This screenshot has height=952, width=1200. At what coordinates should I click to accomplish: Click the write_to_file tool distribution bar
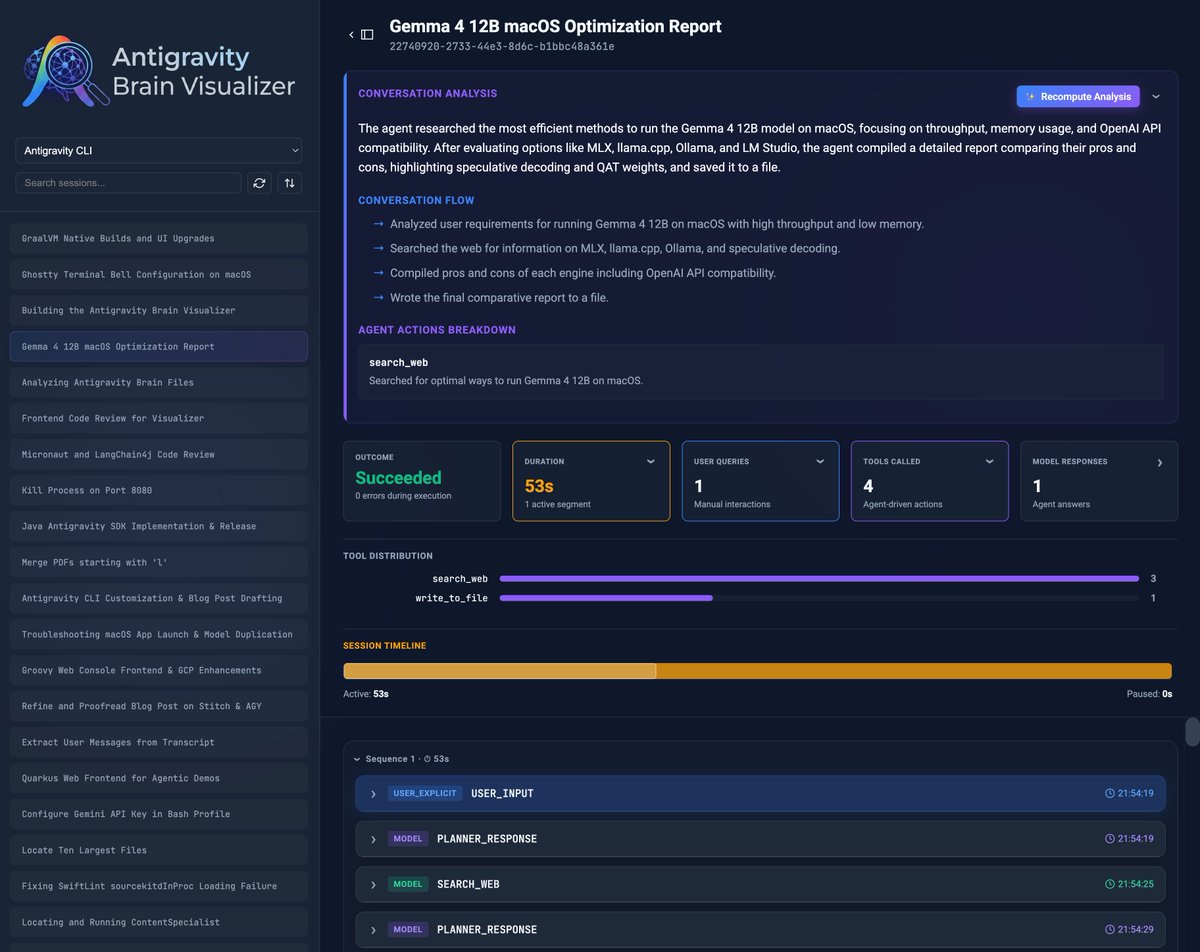606,598
